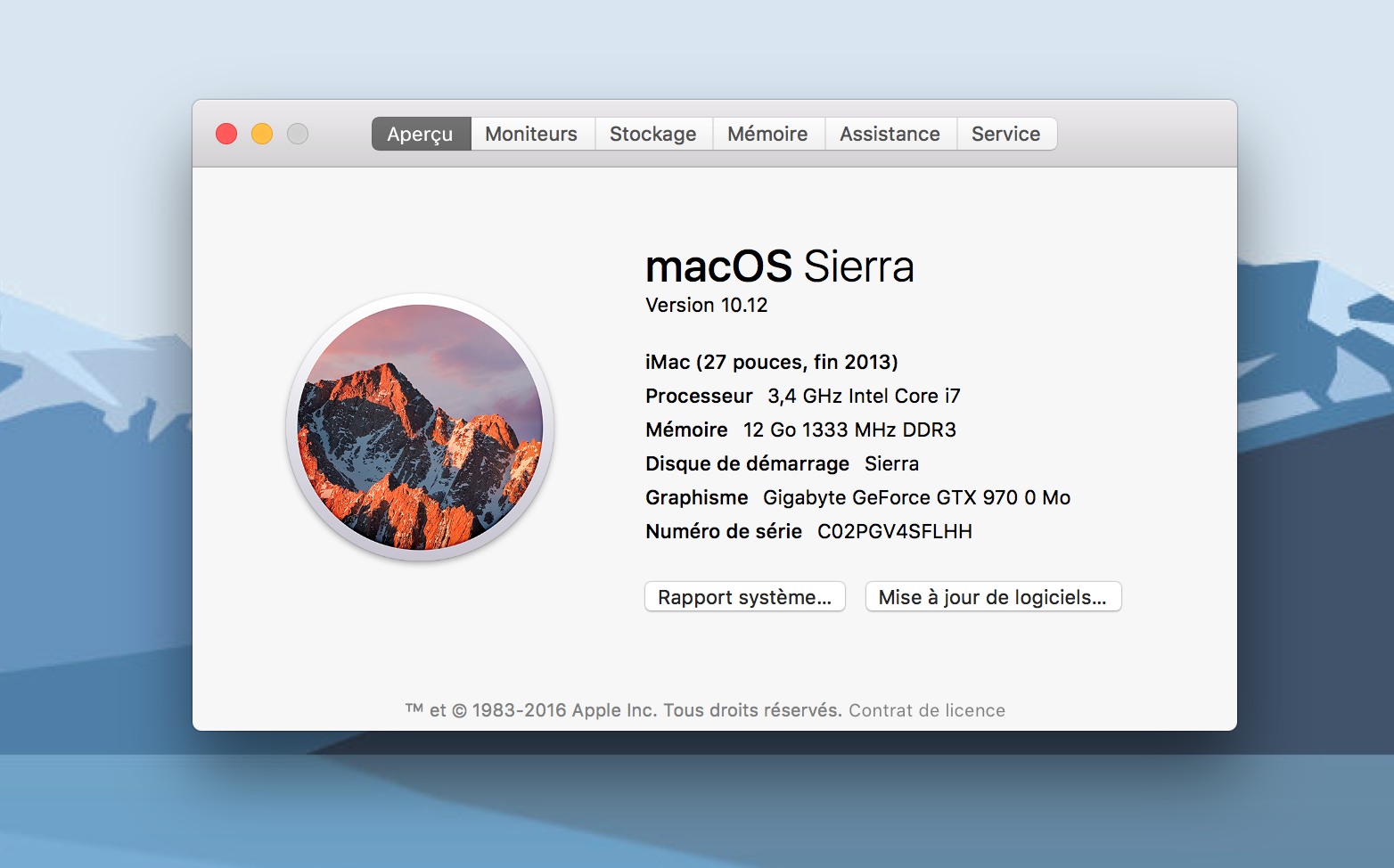Click the 3,4 GHz Intel Core i7 value
The image size is (1394, 868).
[x=864, y=396]
